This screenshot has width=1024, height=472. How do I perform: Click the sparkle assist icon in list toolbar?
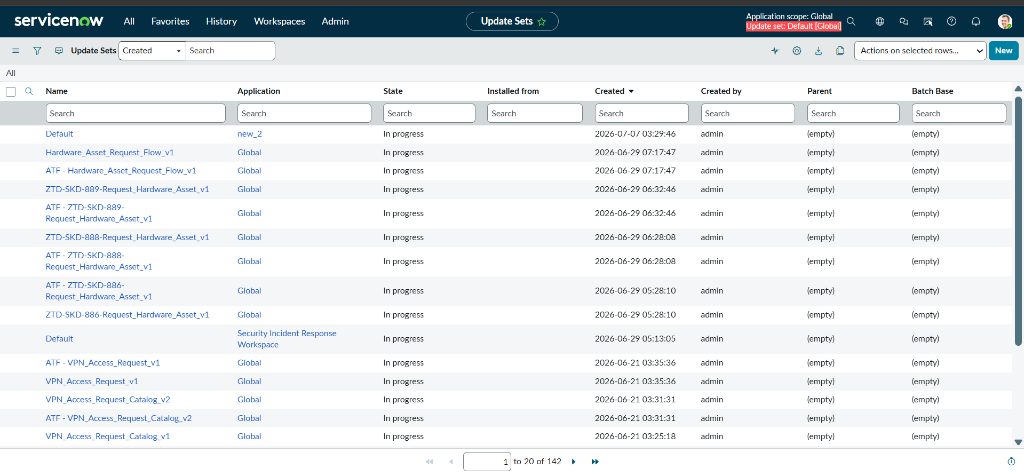775,50
